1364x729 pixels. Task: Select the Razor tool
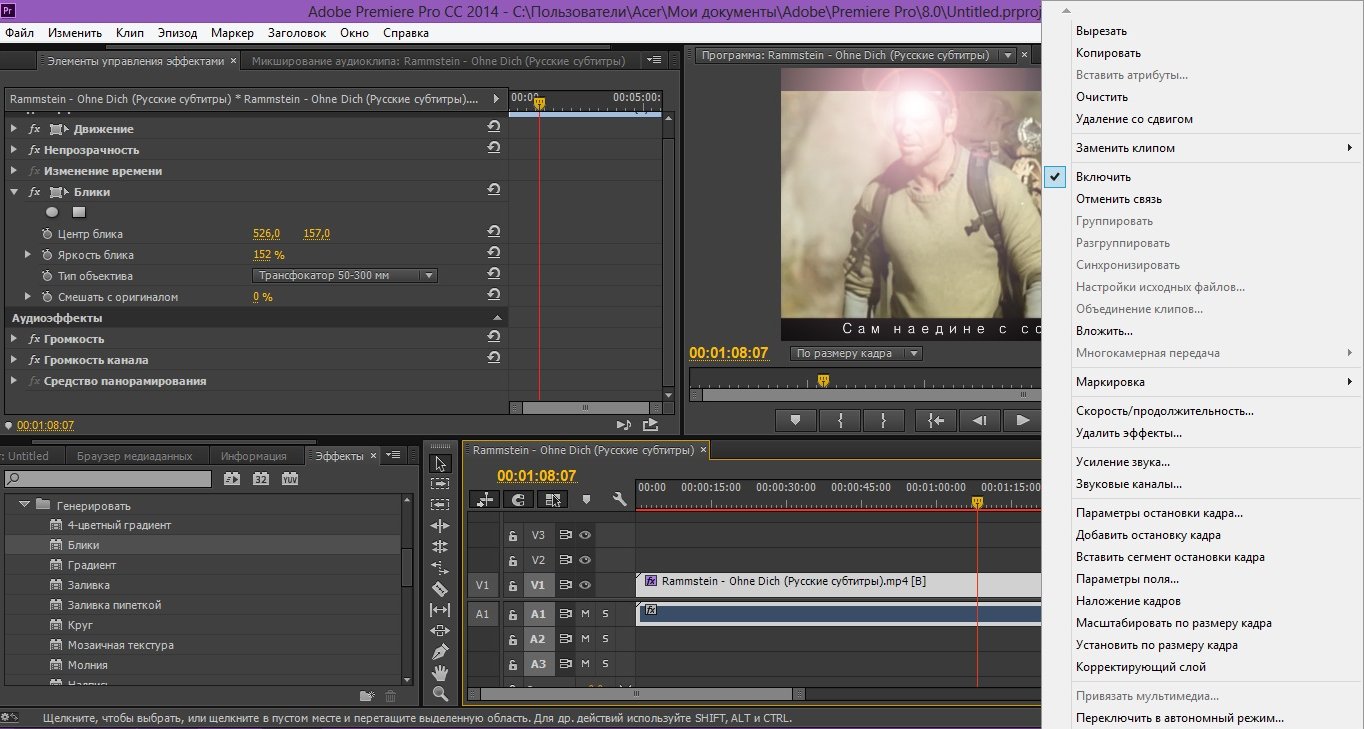[x=440, y=589]
